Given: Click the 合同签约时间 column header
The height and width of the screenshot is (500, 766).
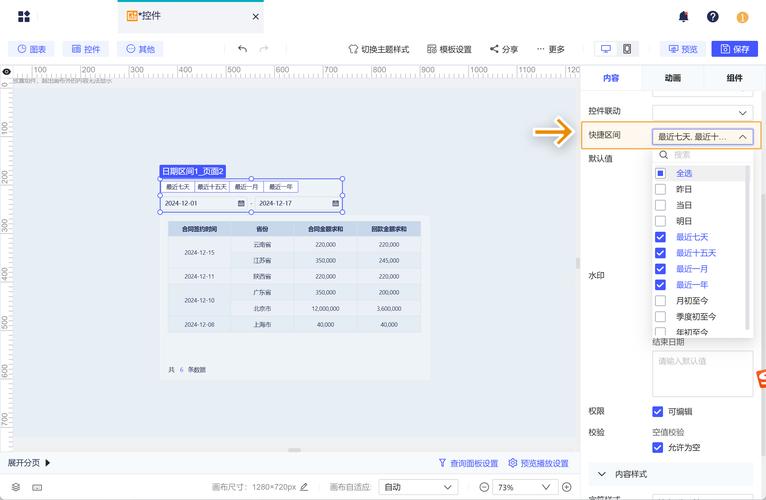Looking at the screenshot, I should coord(199,229).
